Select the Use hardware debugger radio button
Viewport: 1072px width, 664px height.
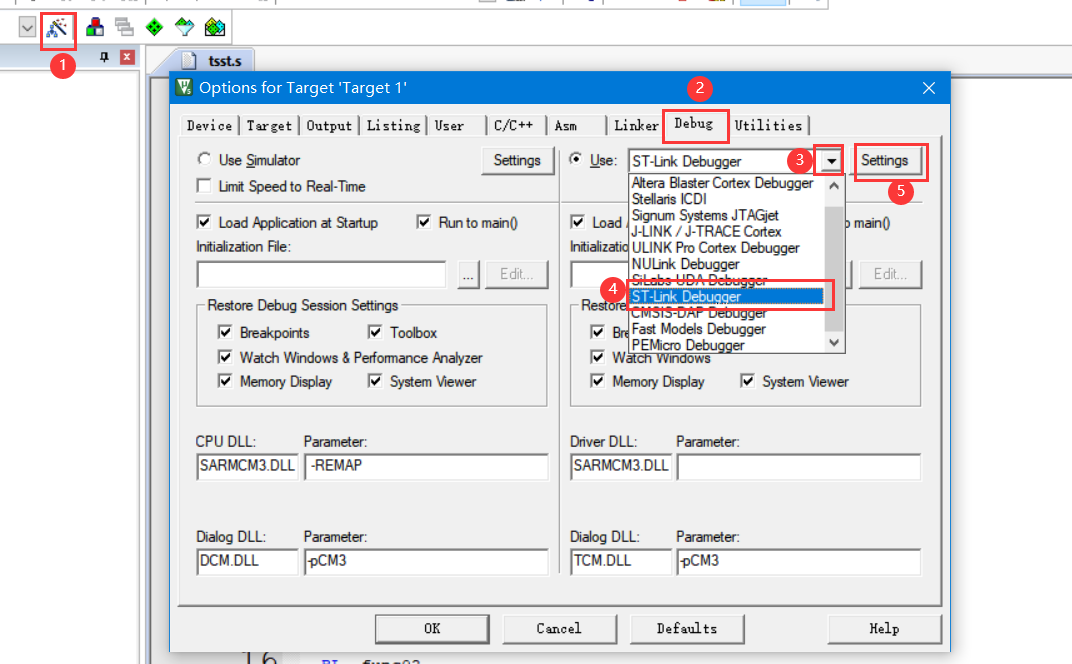coord(576,159)
